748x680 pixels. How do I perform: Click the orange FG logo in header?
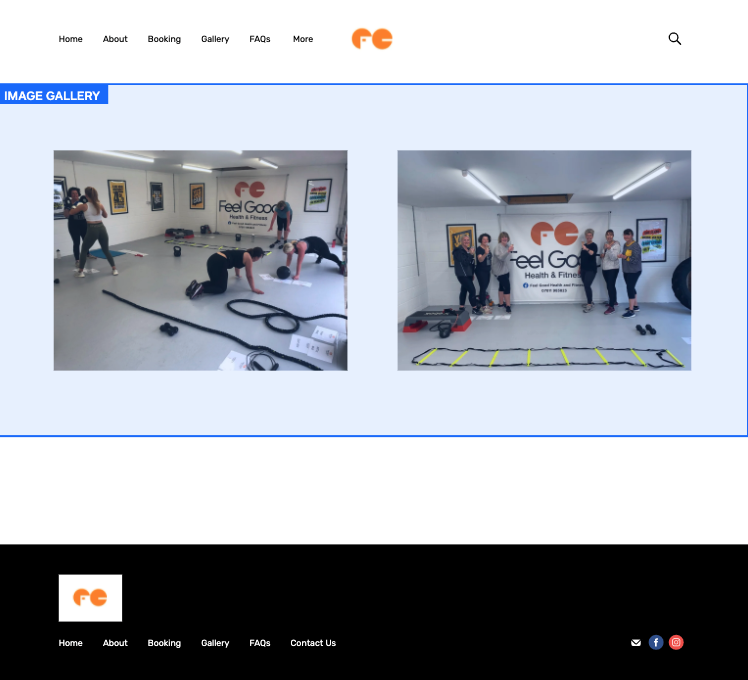point(372,39)
